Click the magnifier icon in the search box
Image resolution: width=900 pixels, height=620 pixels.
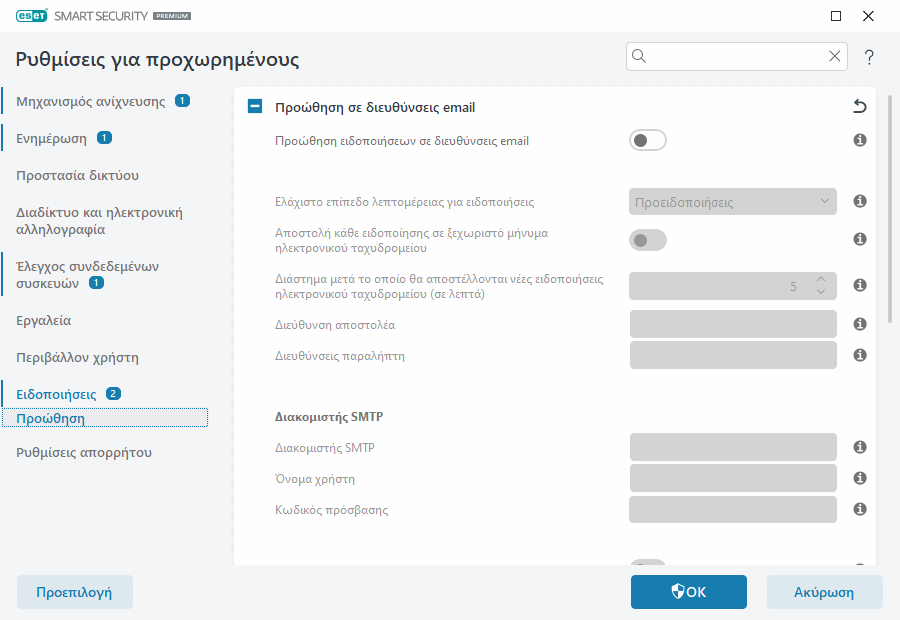[639, 56]
